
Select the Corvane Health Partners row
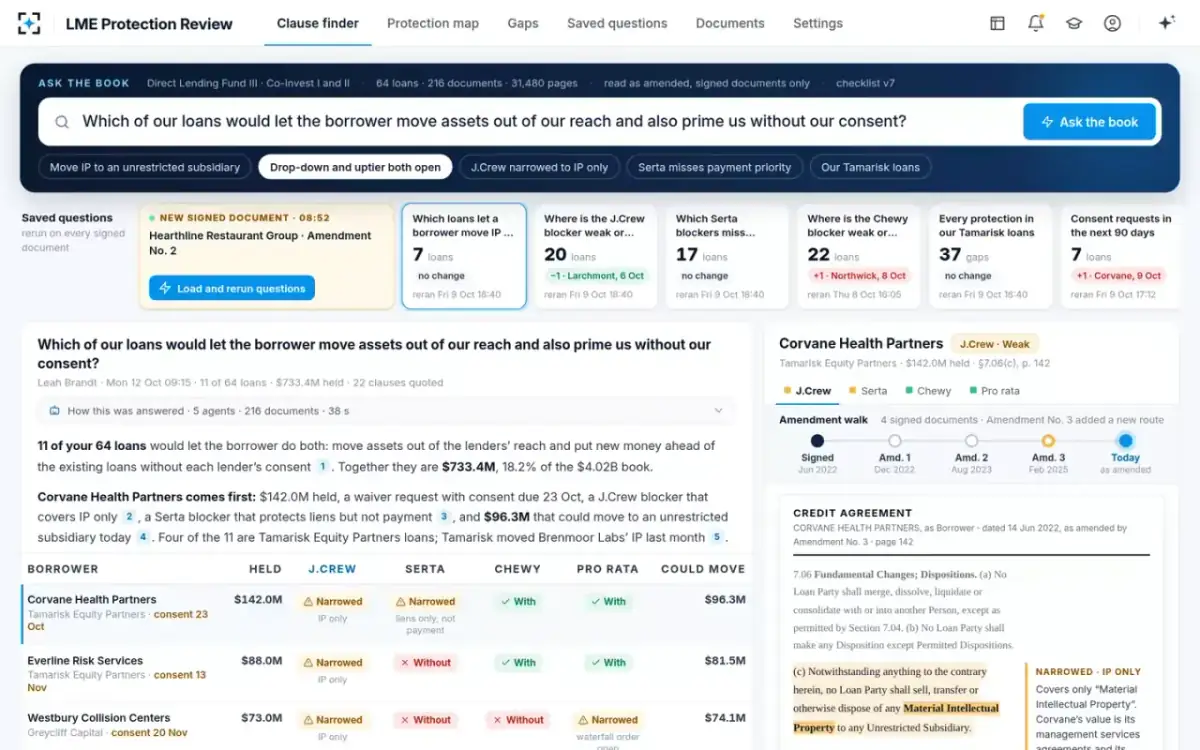(x=386, y=614)
